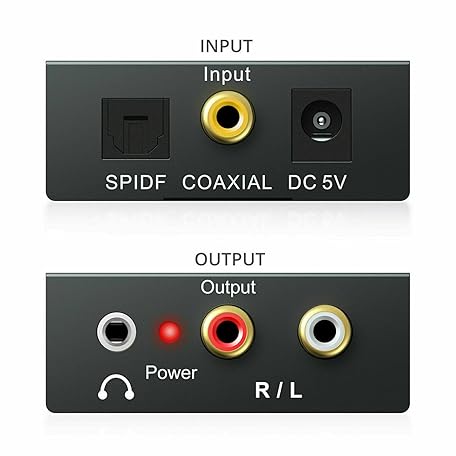Click the optical SPIDF Toslink input port
Screen dimensions: 456x456
click(136, 129)
